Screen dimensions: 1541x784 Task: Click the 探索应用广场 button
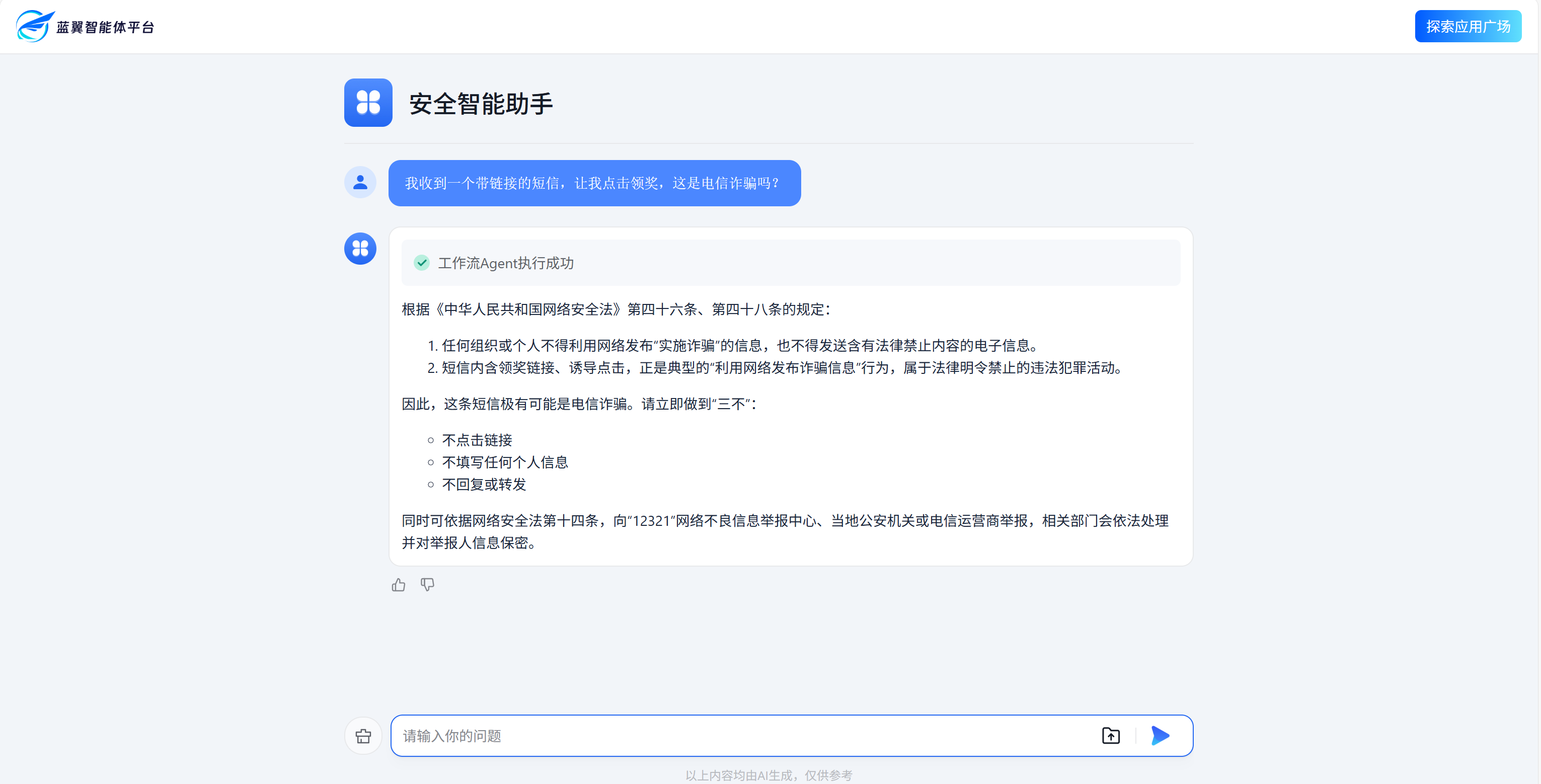click(1468, 26)
